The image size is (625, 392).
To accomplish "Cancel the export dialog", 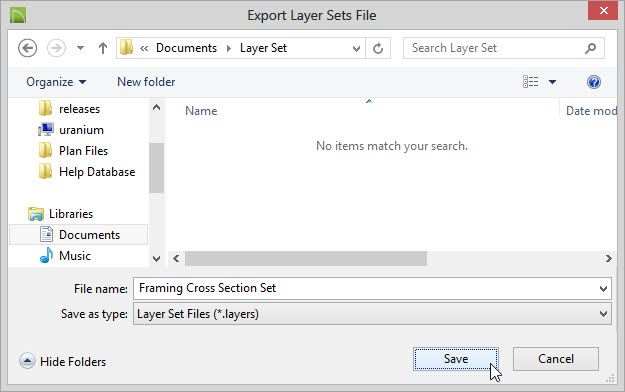I will 556,359.
